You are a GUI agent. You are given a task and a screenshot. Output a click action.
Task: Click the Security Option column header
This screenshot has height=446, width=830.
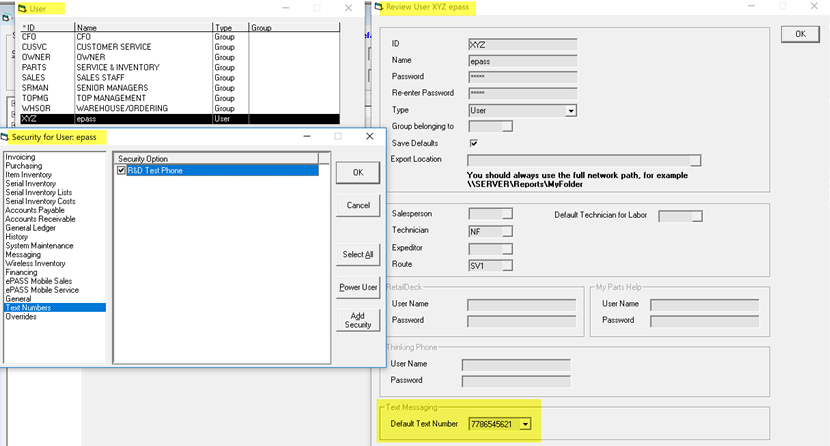click(216, 158)
